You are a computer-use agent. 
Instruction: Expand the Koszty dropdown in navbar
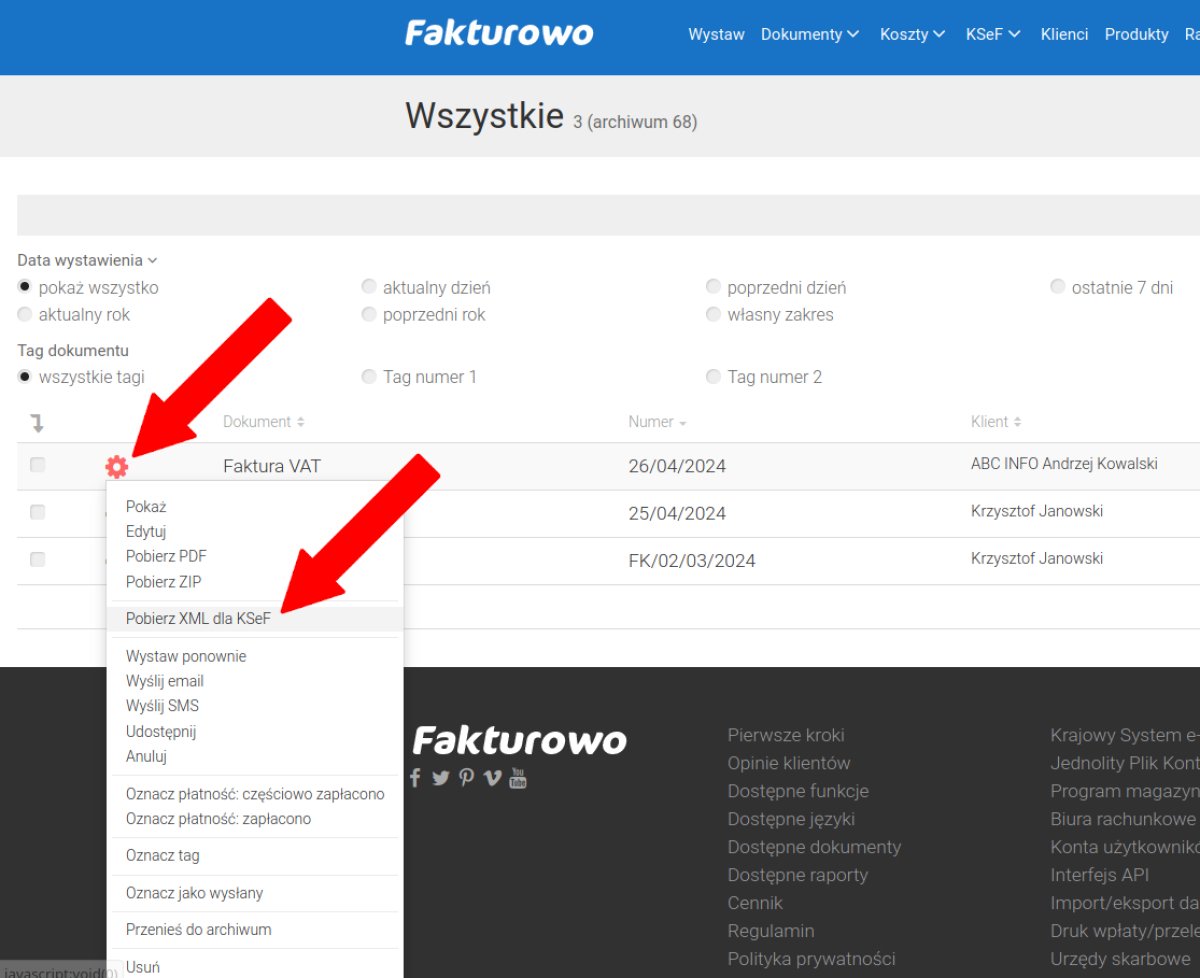click(x=913, y=34)
